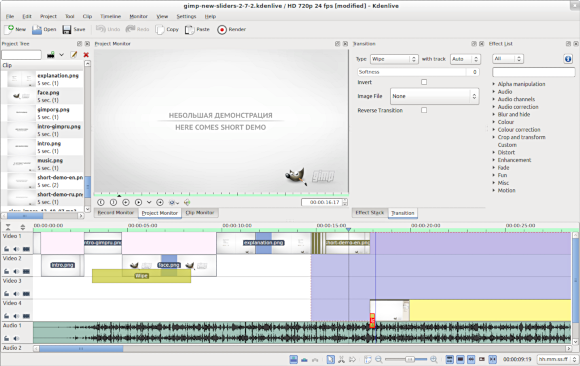This screenshot has width=580, height=366.
Task: Click the Effect List search field
Action: 534,72
